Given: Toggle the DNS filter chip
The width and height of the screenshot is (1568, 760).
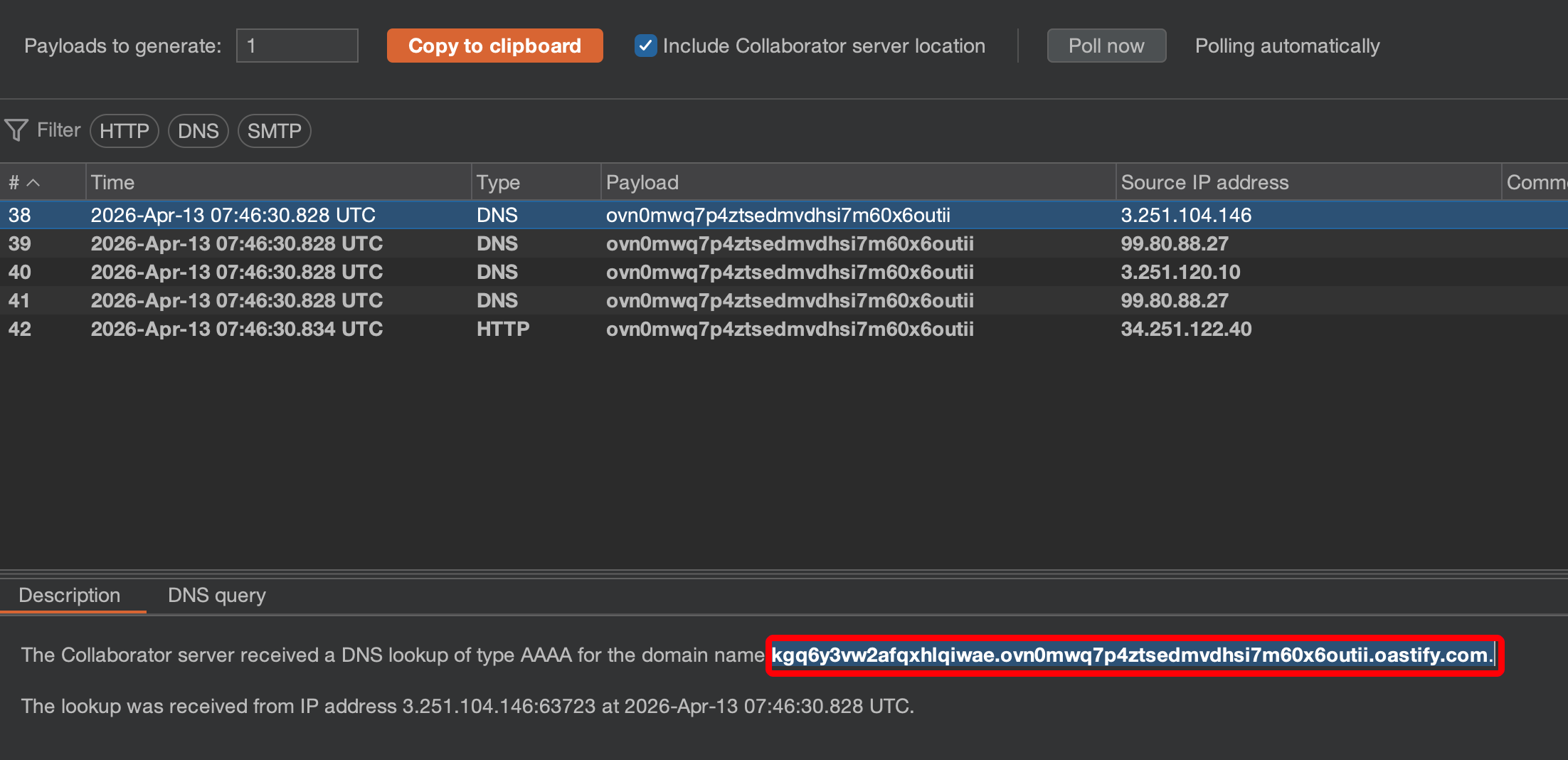Looking at the screenshot, I should coord(198,131).
